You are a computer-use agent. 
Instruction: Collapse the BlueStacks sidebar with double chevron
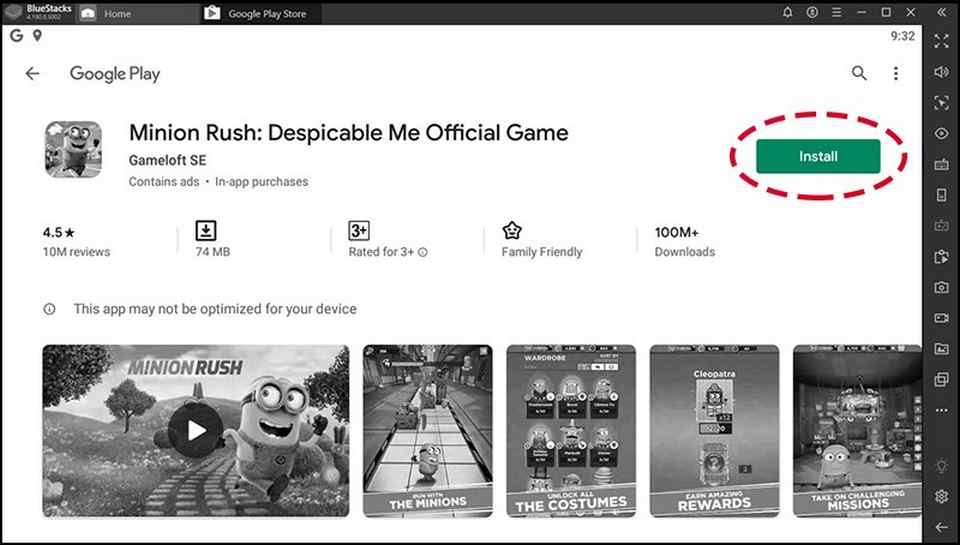click(x=942, y=12)
